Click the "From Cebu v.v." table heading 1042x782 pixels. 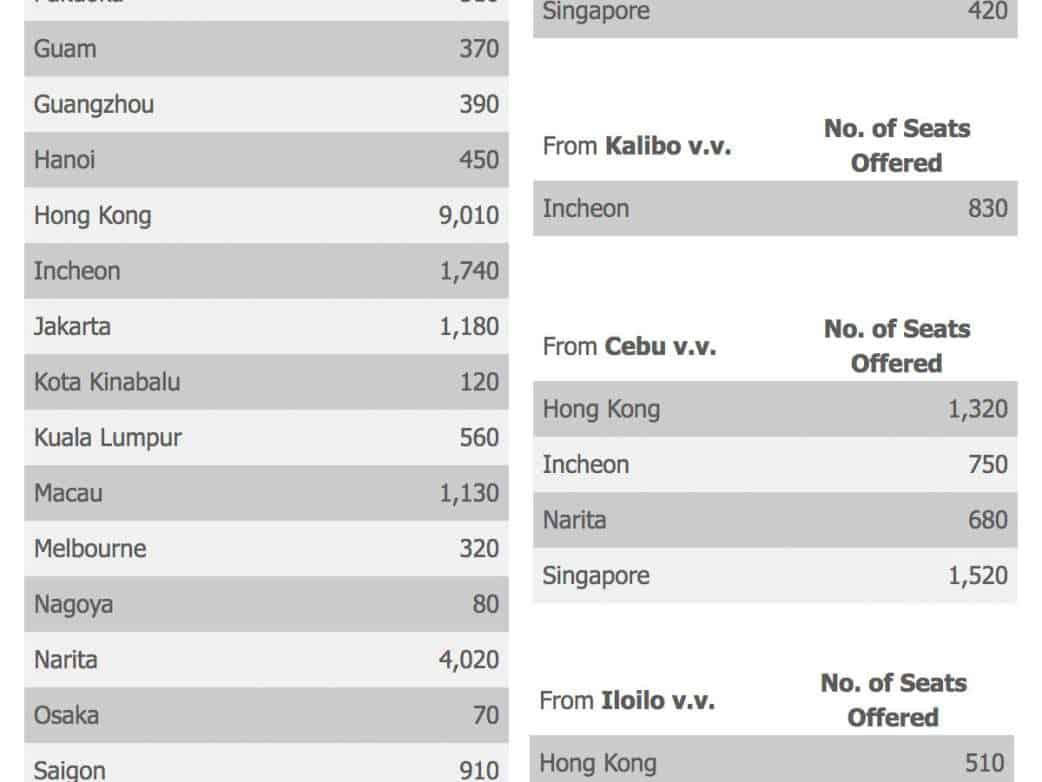629,347
